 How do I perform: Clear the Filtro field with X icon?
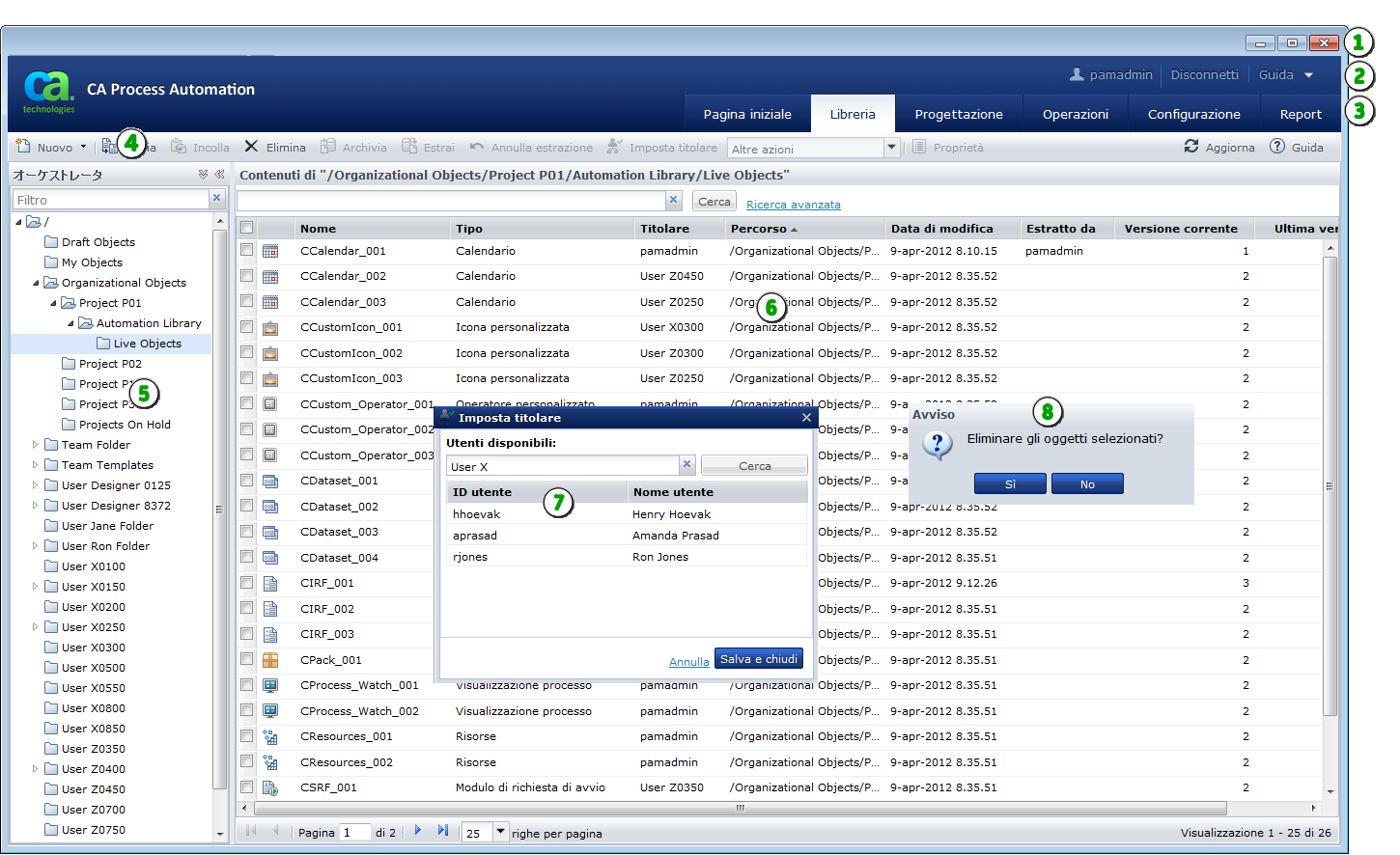click(x=217, y=199)
